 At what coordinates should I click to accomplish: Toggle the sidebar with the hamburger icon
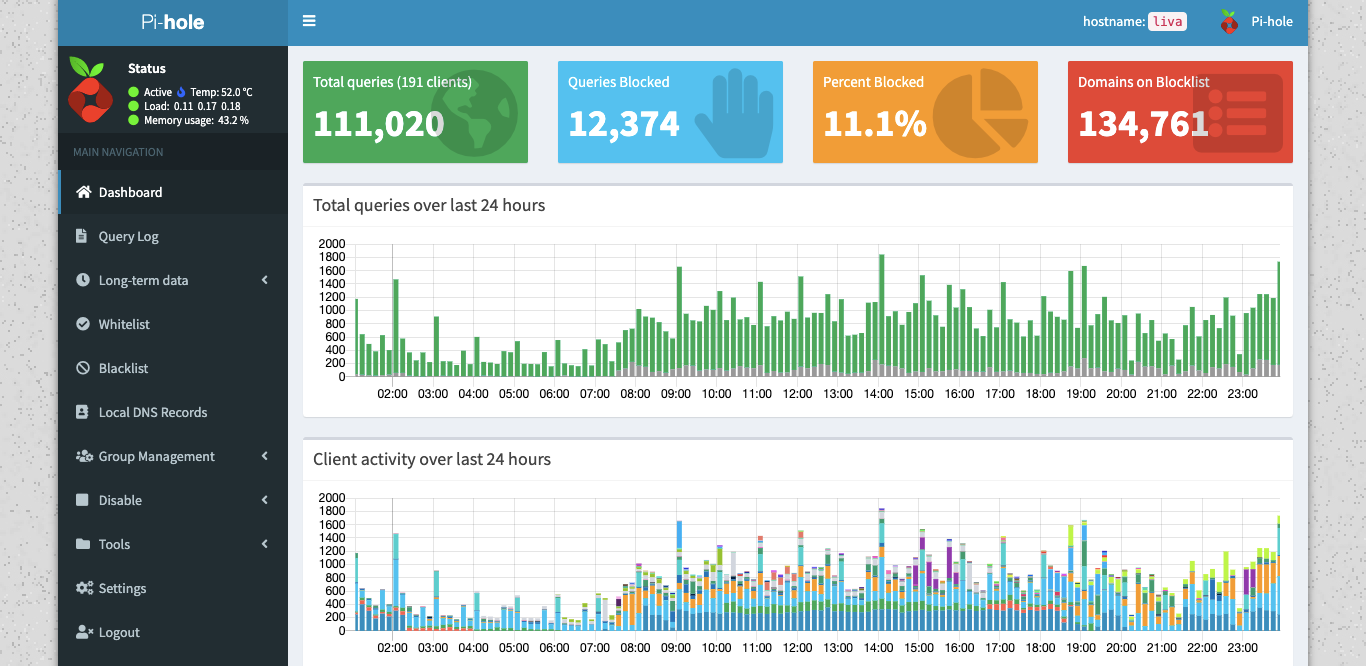click(309, 21)
